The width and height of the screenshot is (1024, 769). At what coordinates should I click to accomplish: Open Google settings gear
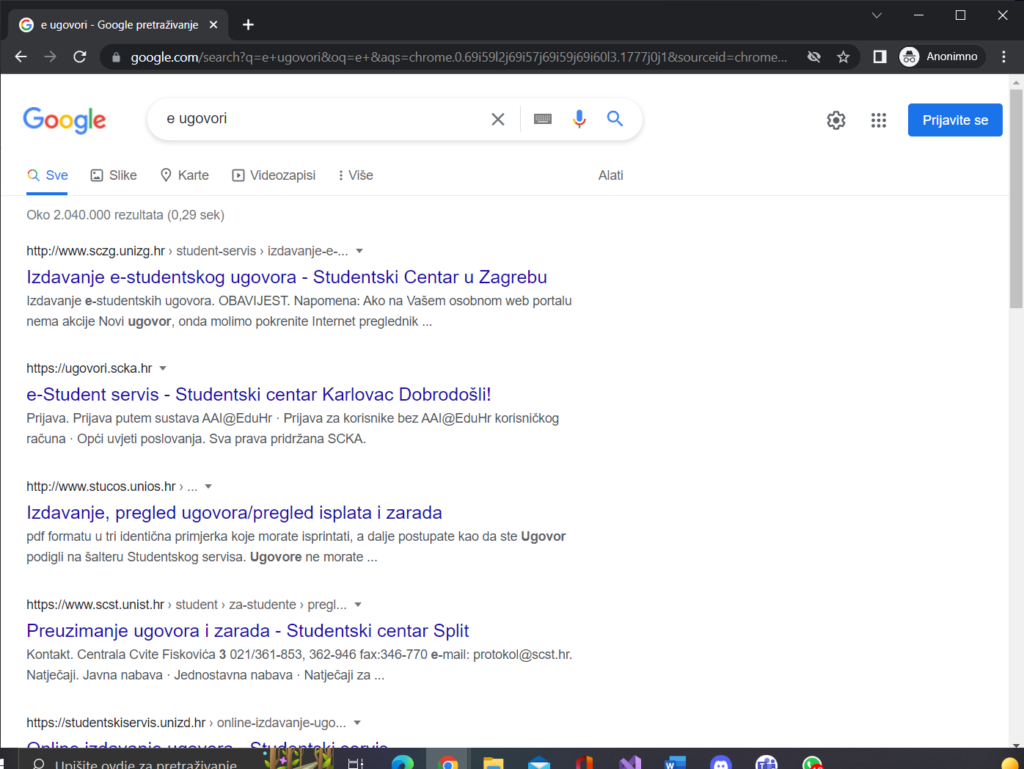click(x=836, y=120)
